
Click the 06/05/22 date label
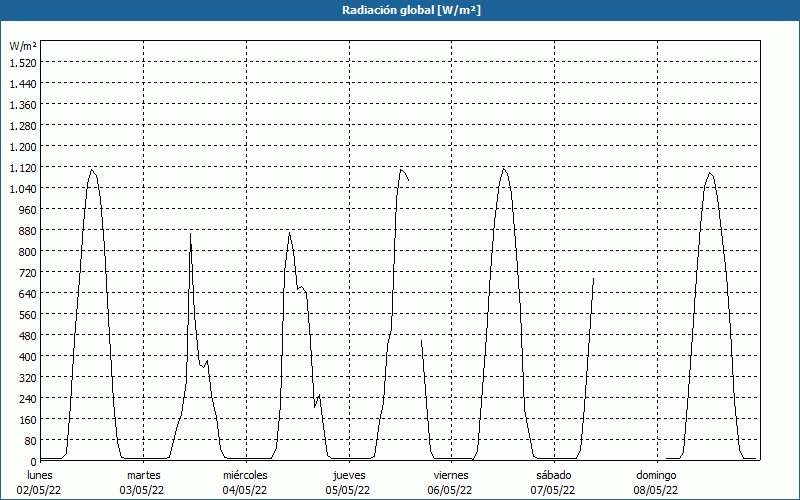coord(450,490)
